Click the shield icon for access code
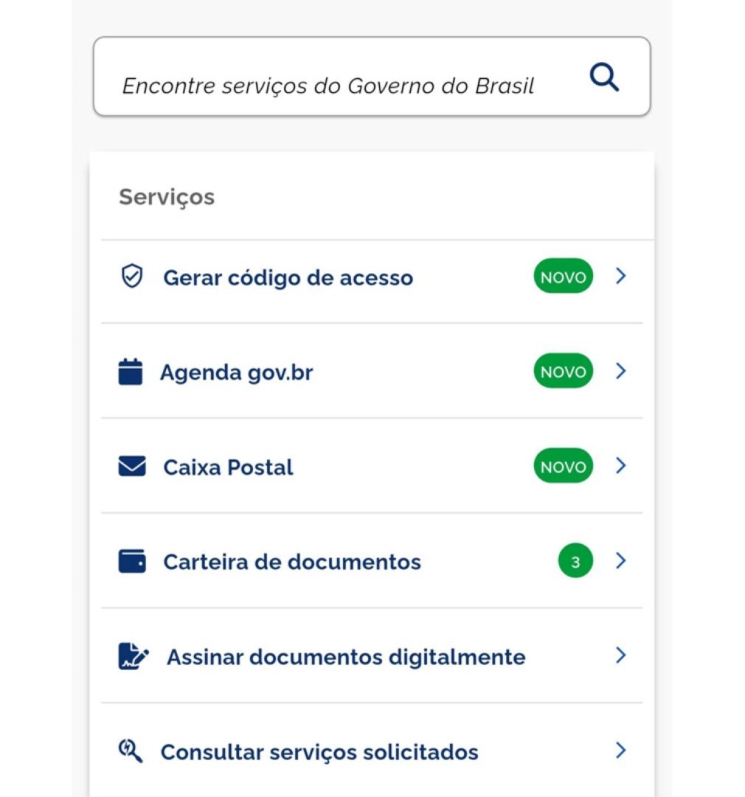 (x=131, y=277)
